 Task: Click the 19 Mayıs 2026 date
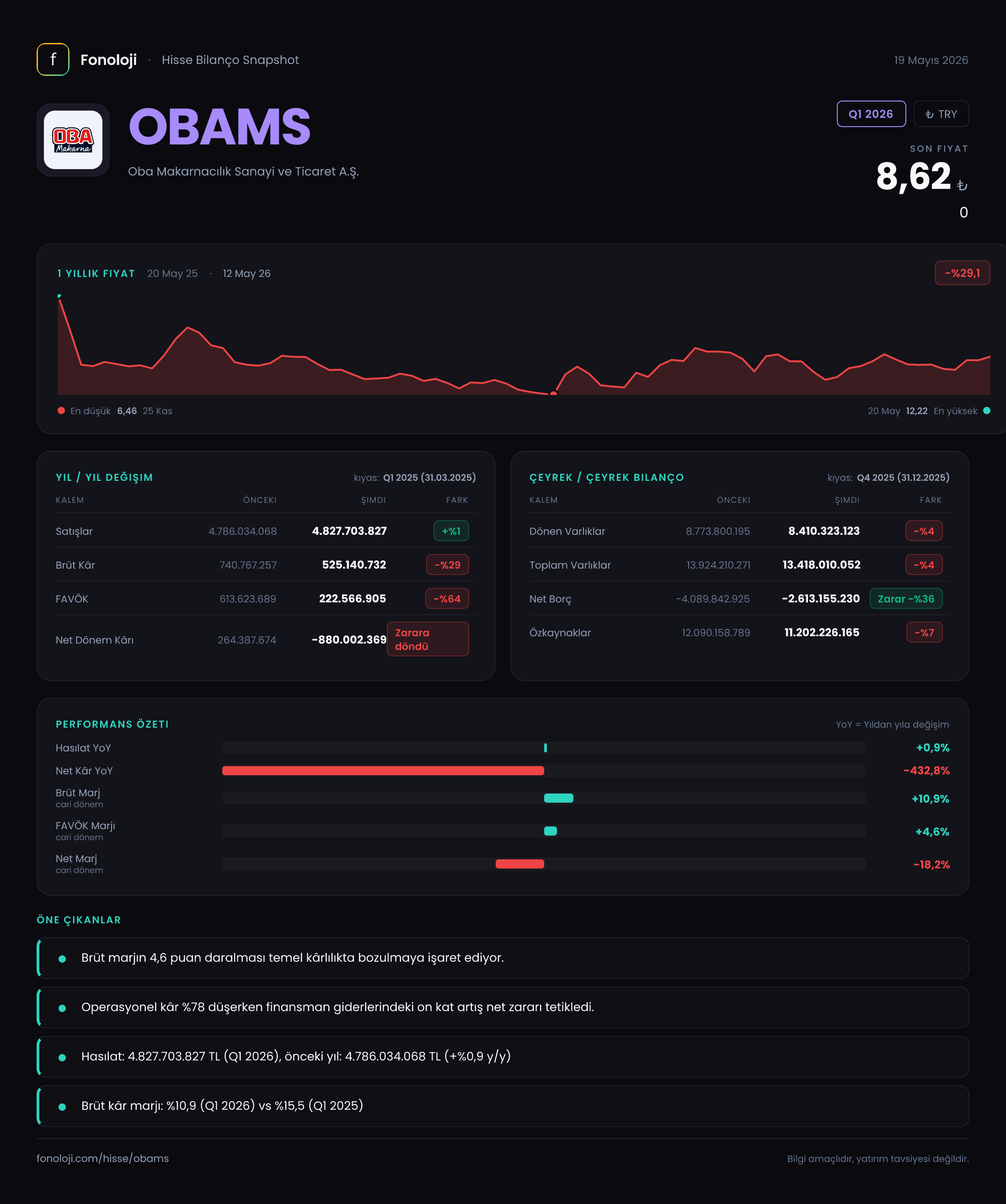click(x=931, y=60)
